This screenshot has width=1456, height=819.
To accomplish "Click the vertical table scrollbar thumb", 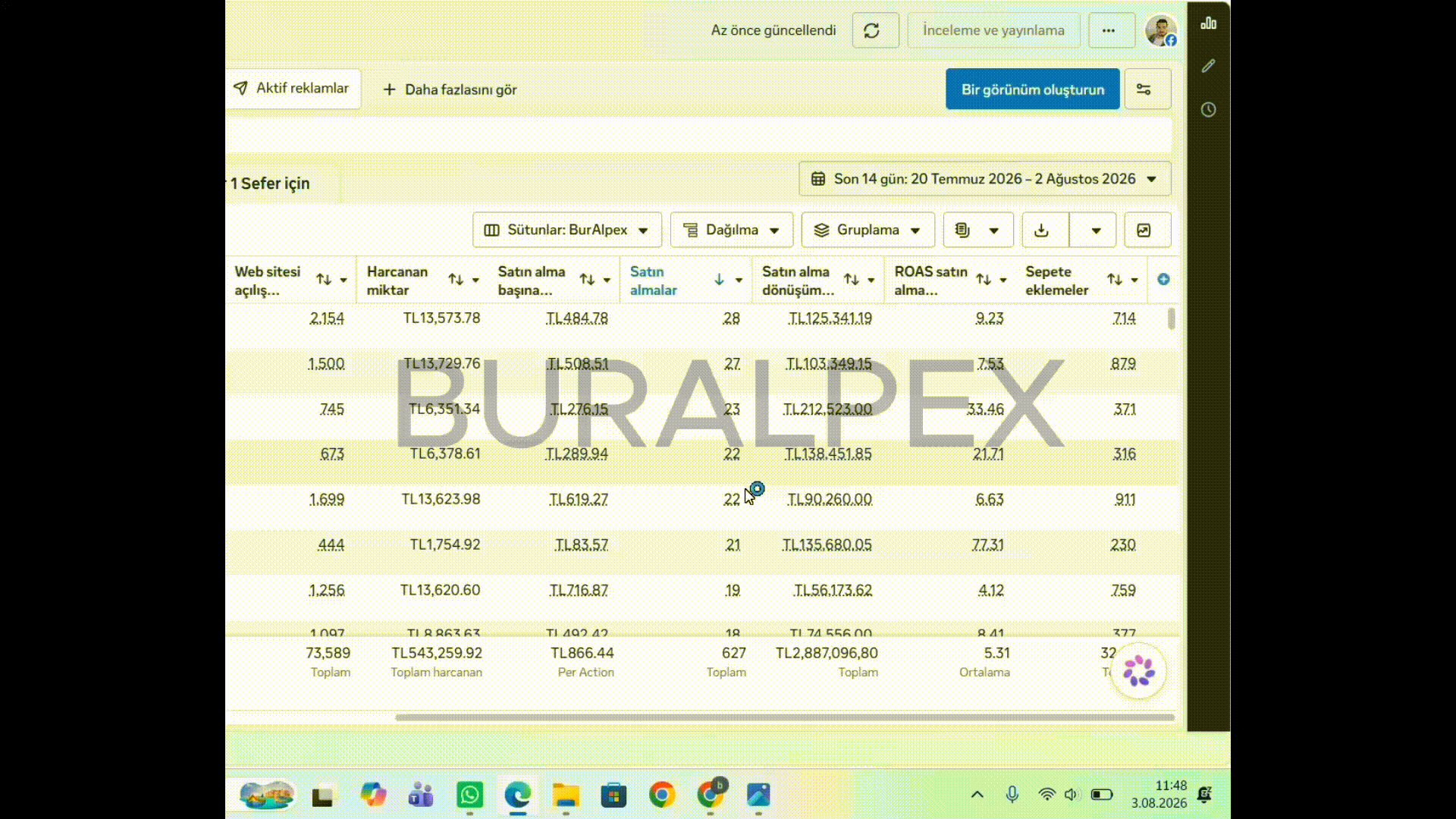I will point(1172,318).
